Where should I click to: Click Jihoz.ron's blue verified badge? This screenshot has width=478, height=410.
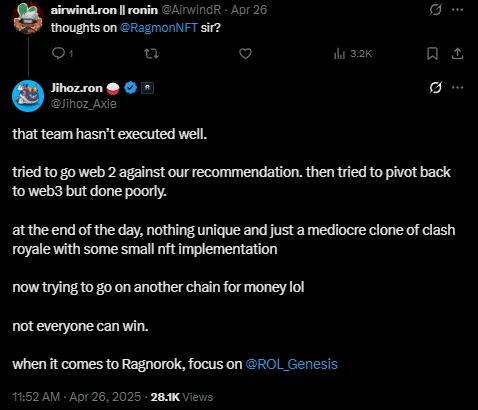tap(131, 88)
